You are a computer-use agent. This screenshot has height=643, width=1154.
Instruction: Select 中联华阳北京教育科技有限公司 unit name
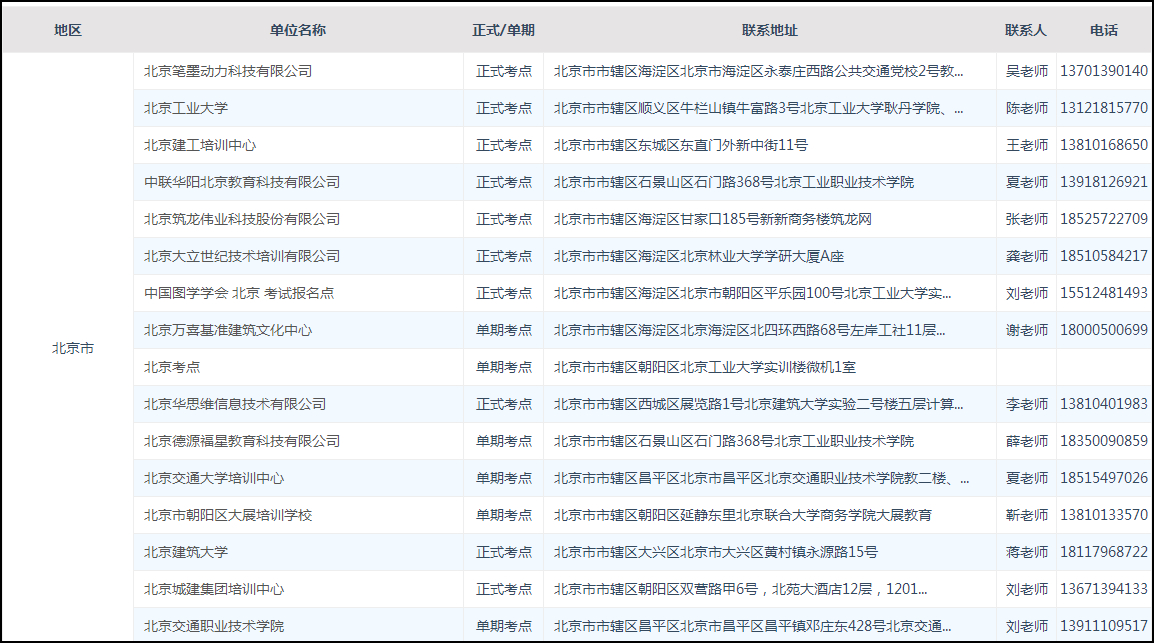pos(242,182)
